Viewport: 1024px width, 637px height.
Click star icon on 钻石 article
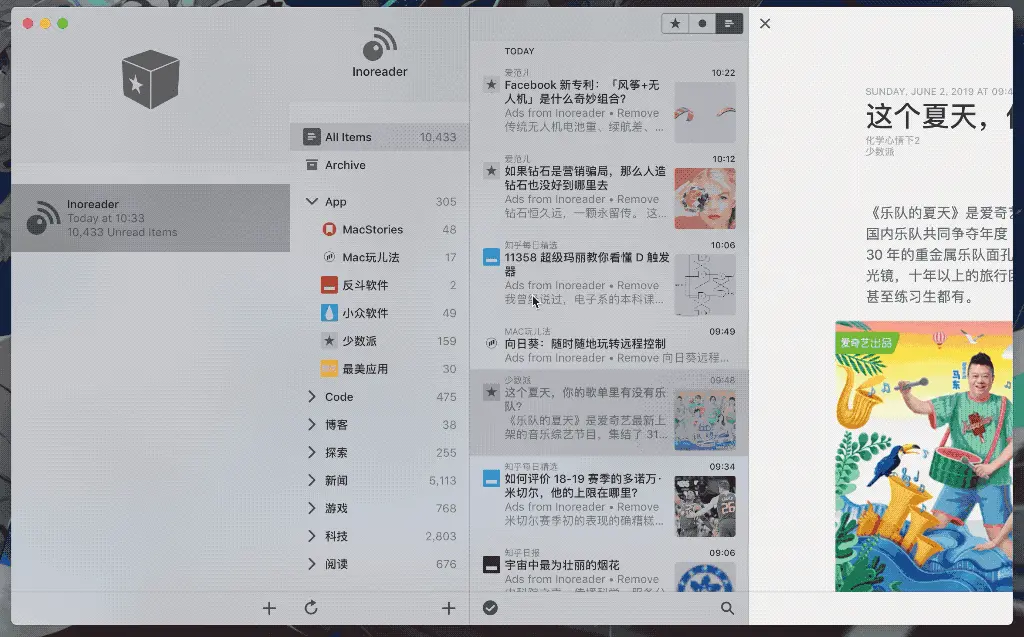coord(491,171)
